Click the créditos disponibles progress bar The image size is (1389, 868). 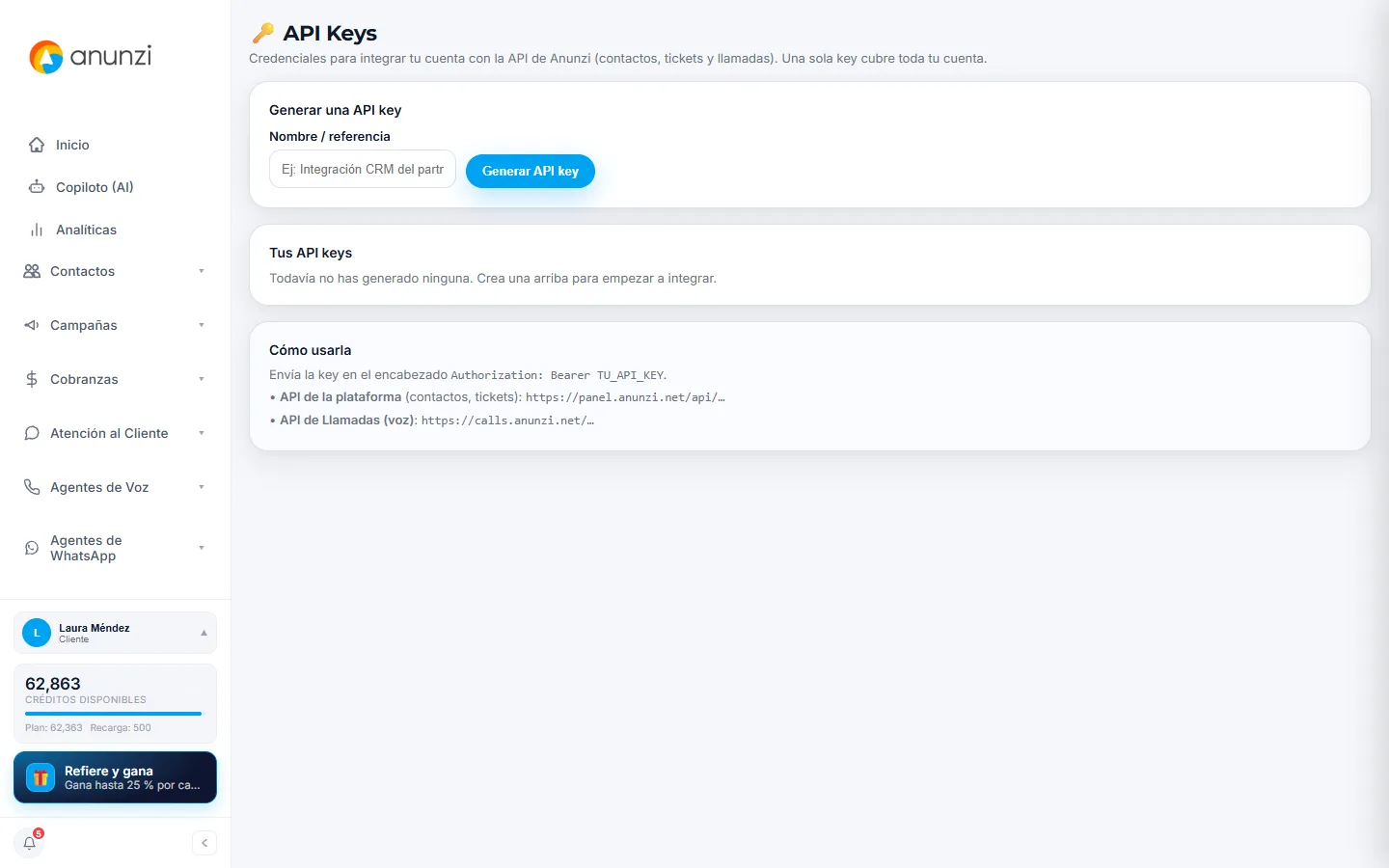tap(114, 714)
